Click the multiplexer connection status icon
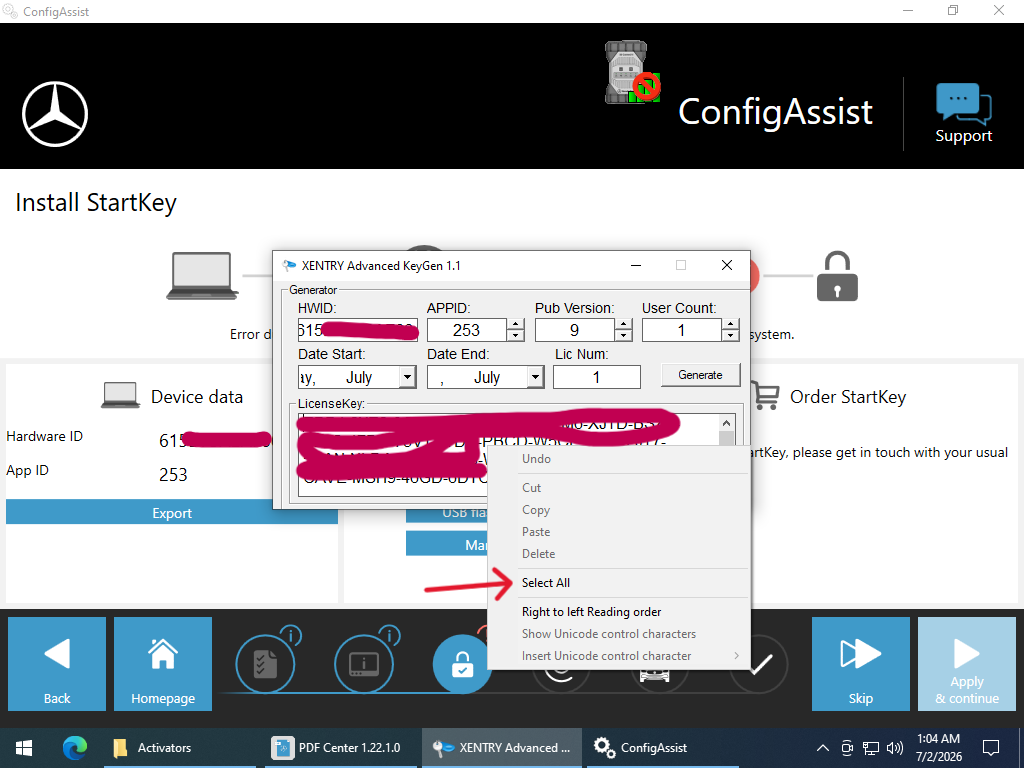 (632, 72)
